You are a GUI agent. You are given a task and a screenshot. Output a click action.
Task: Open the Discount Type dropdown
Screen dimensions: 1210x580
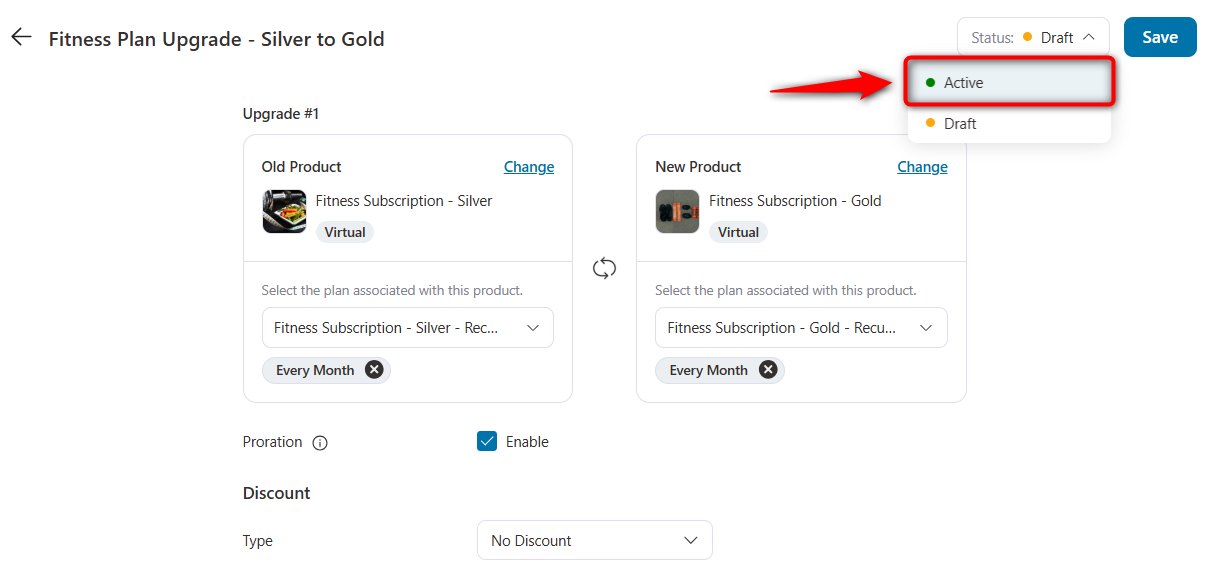tap(594, 539)
